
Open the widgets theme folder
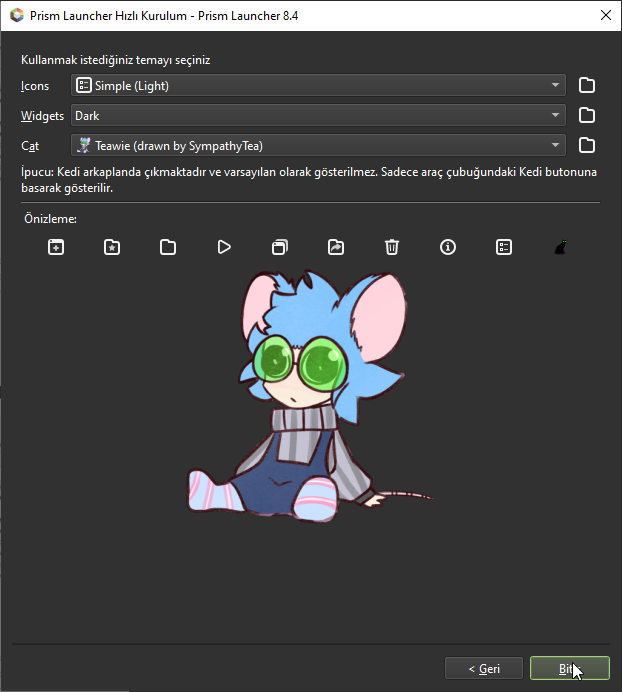coord(587,116)
